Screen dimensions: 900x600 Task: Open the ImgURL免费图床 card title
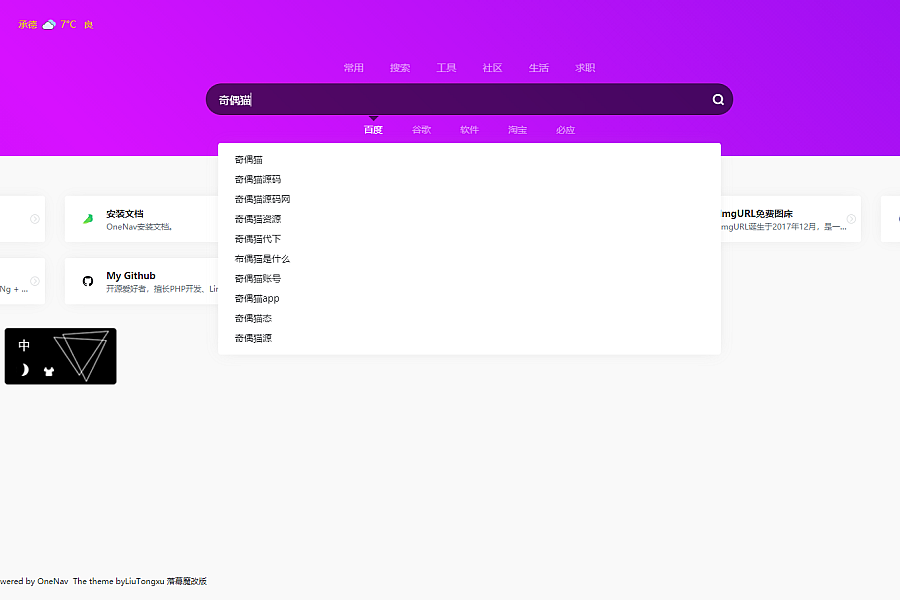tap(757, 214)
